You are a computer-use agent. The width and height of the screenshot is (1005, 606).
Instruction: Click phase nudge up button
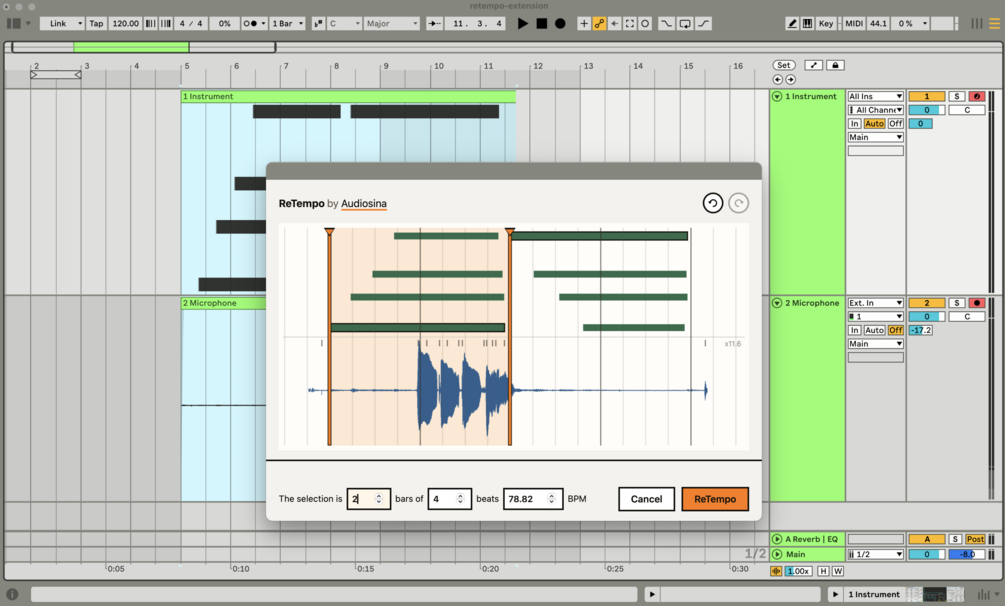click(165, 24)
